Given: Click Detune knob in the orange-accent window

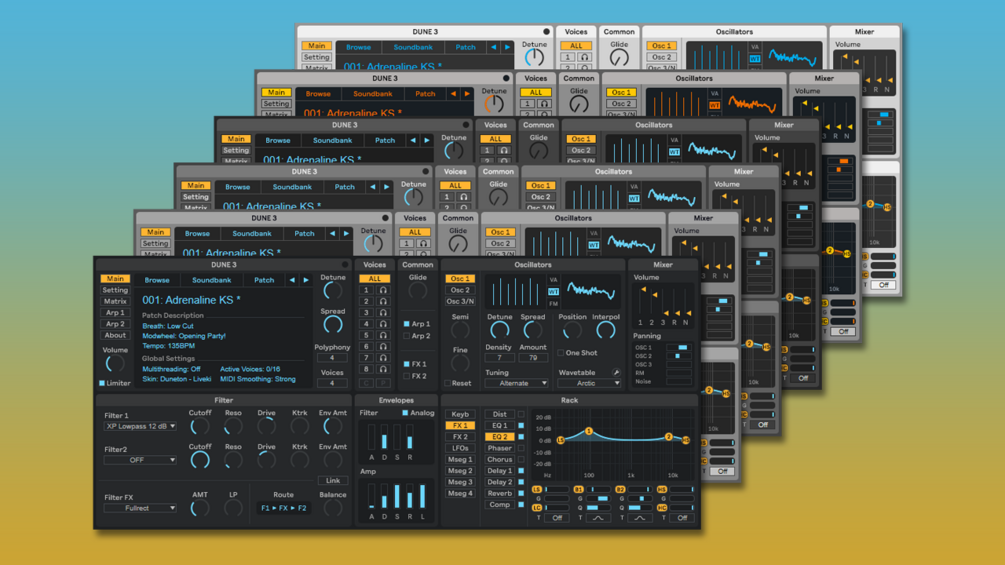Looking at the screenshot, I should tap(494, 104).
